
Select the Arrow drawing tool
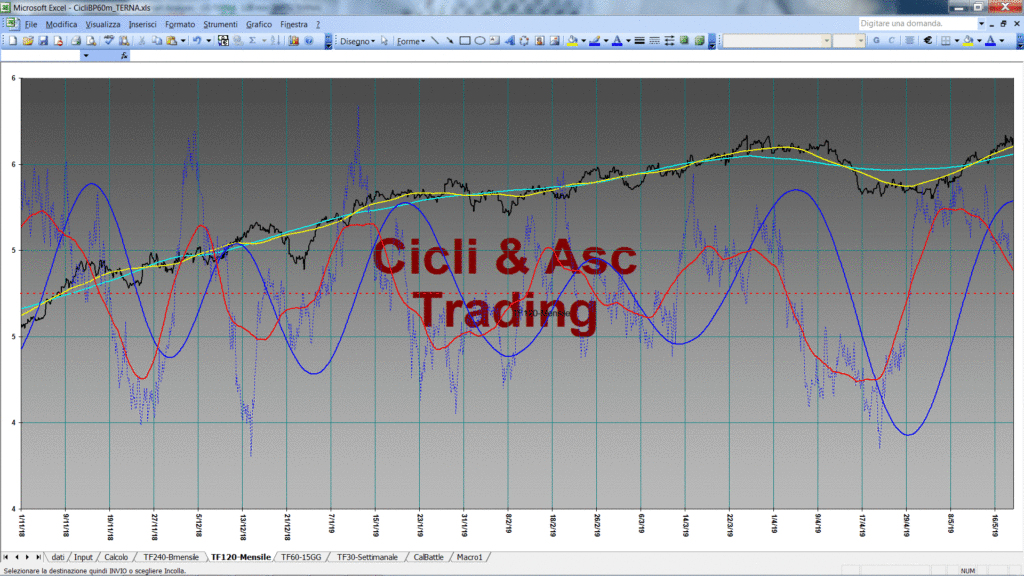450,40
